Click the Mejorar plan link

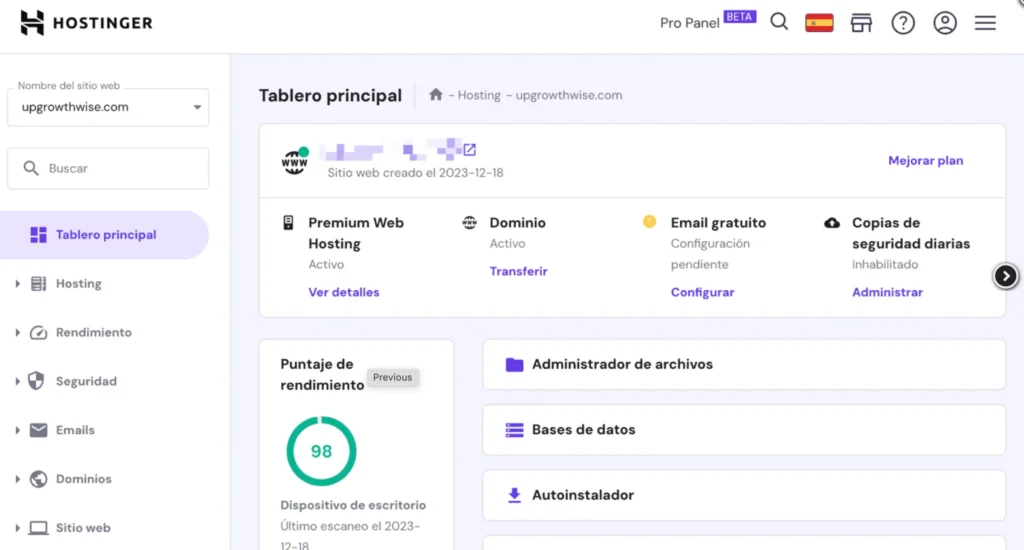(925, 161)
